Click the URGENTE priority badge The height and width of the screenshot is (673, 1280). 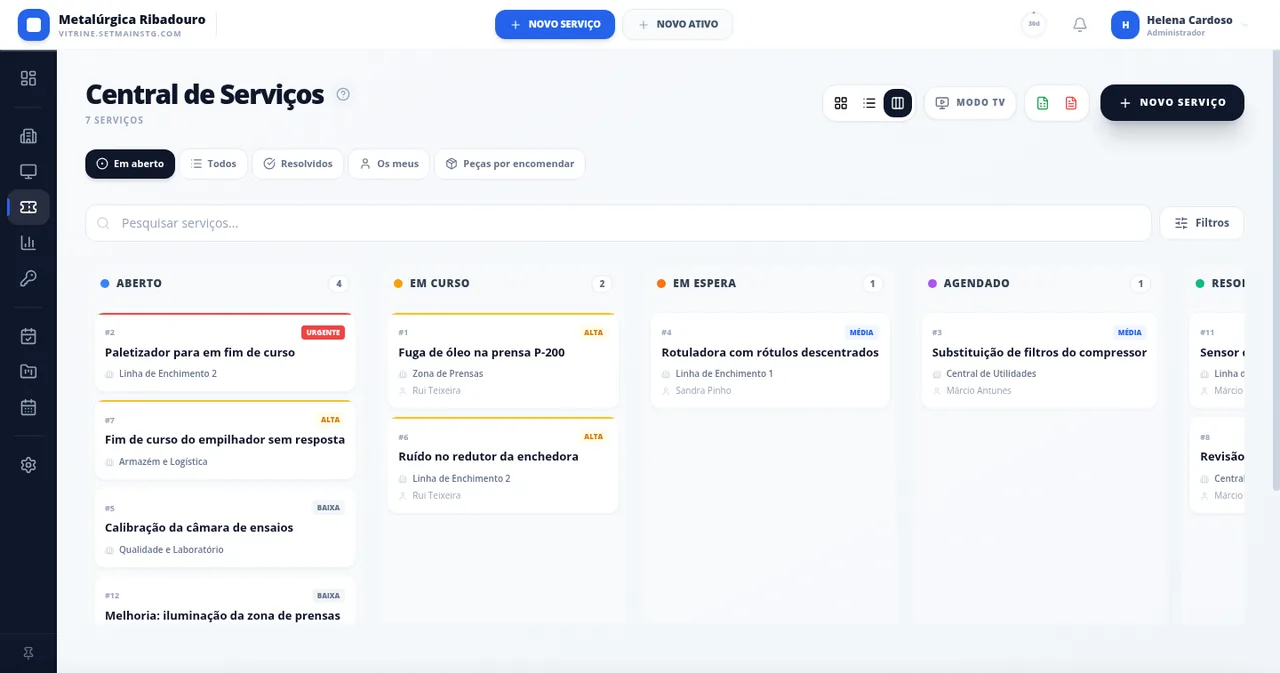[x=323, y=332]
